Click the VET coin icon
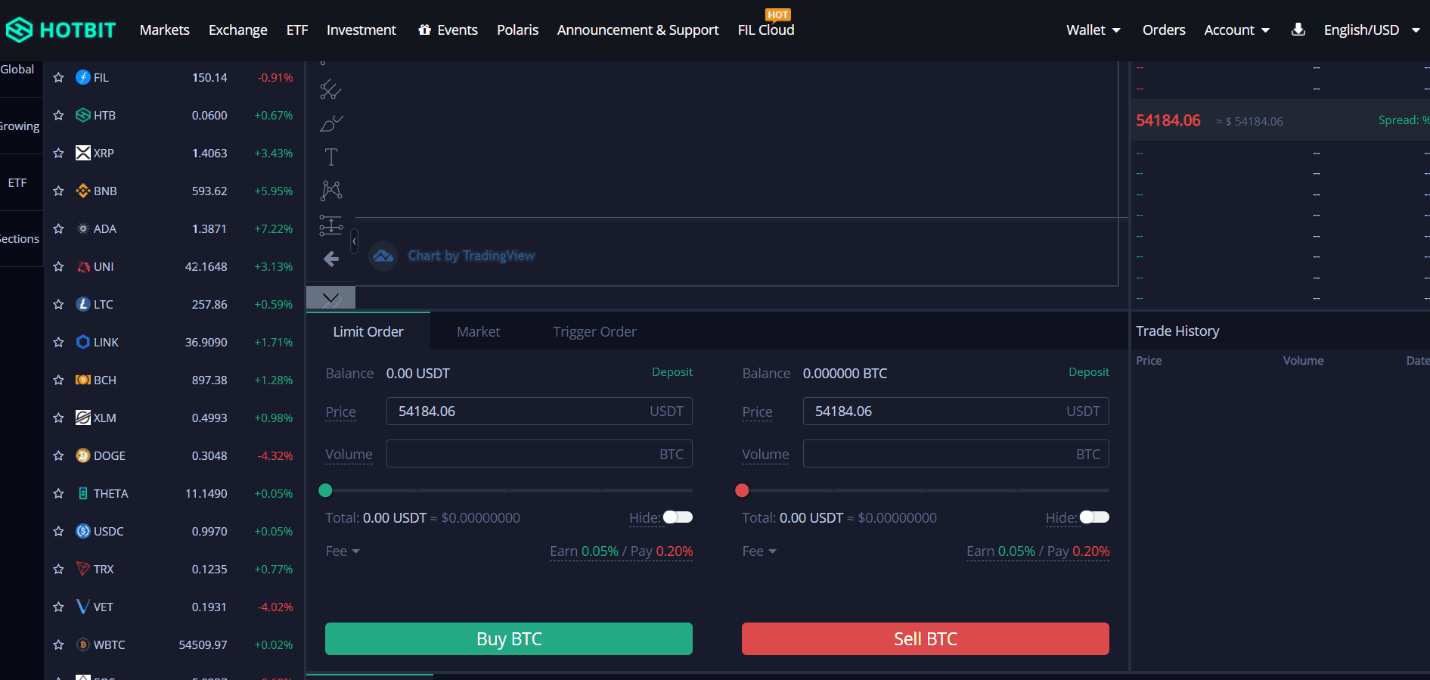1430x680 pixels. [x=83, y=607]
